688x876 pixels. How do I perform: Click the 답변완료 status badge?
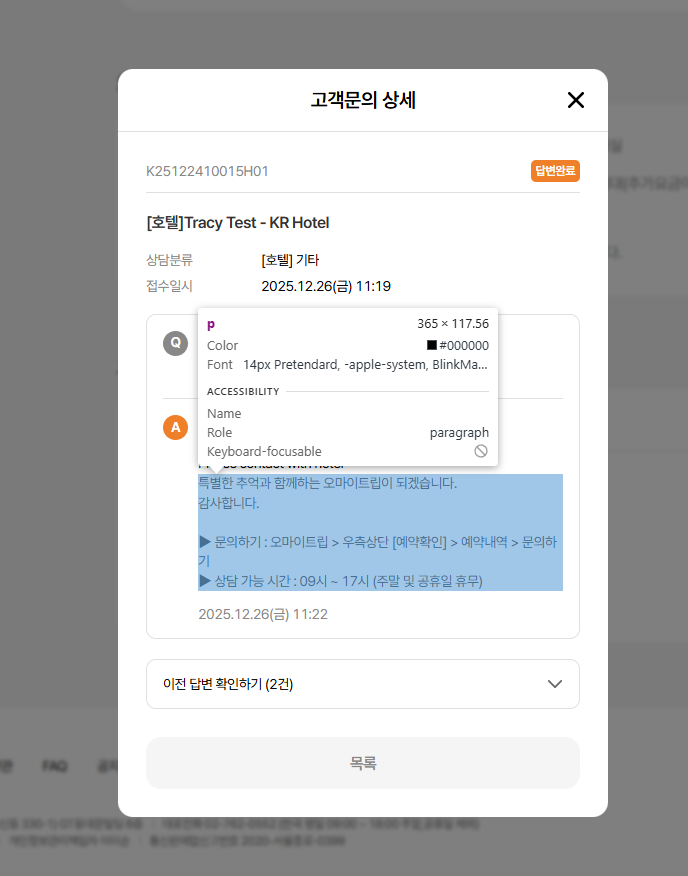[x=555, y=171]
